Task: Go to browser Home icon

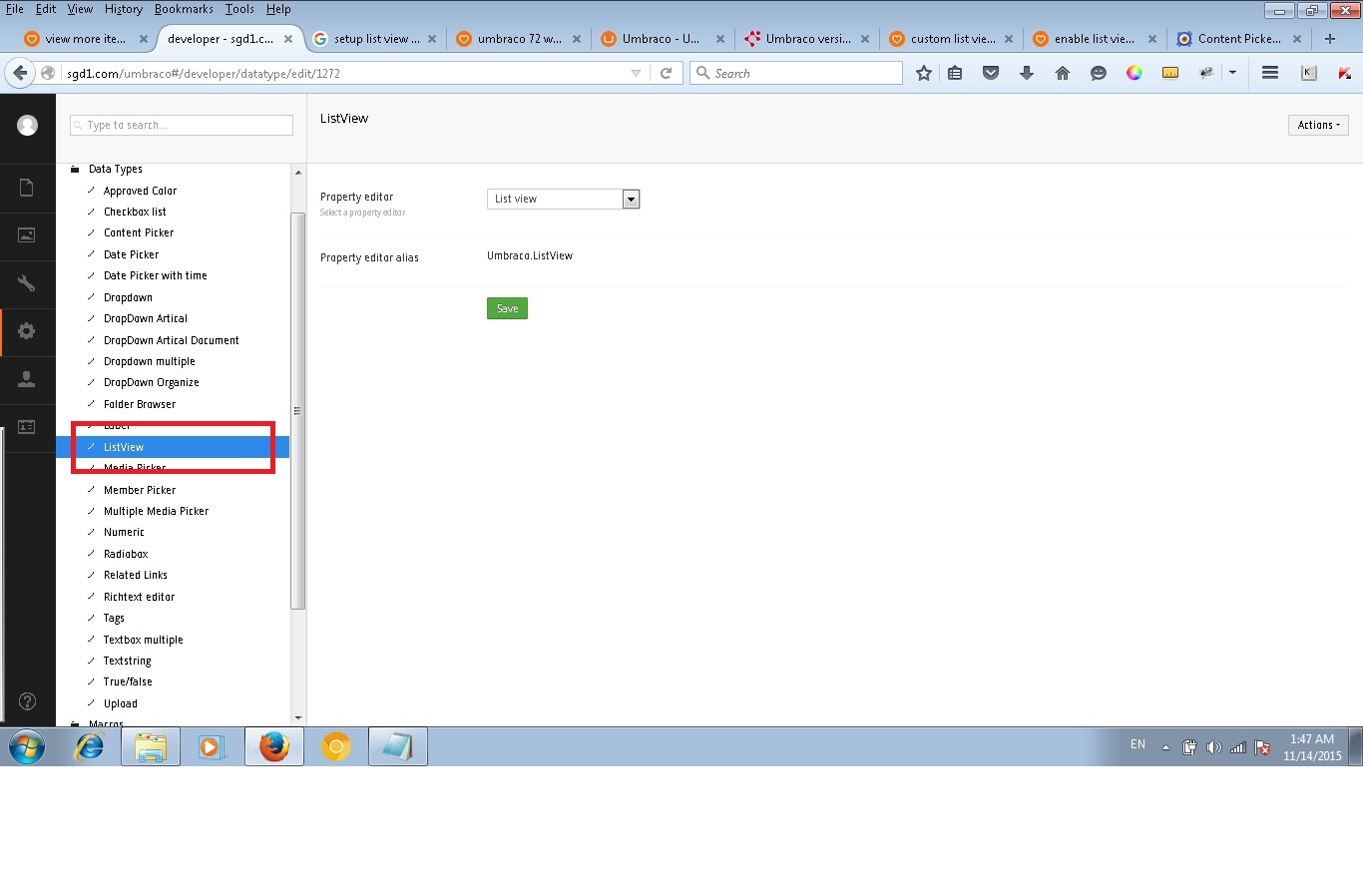Action: tap(1063, 73)
